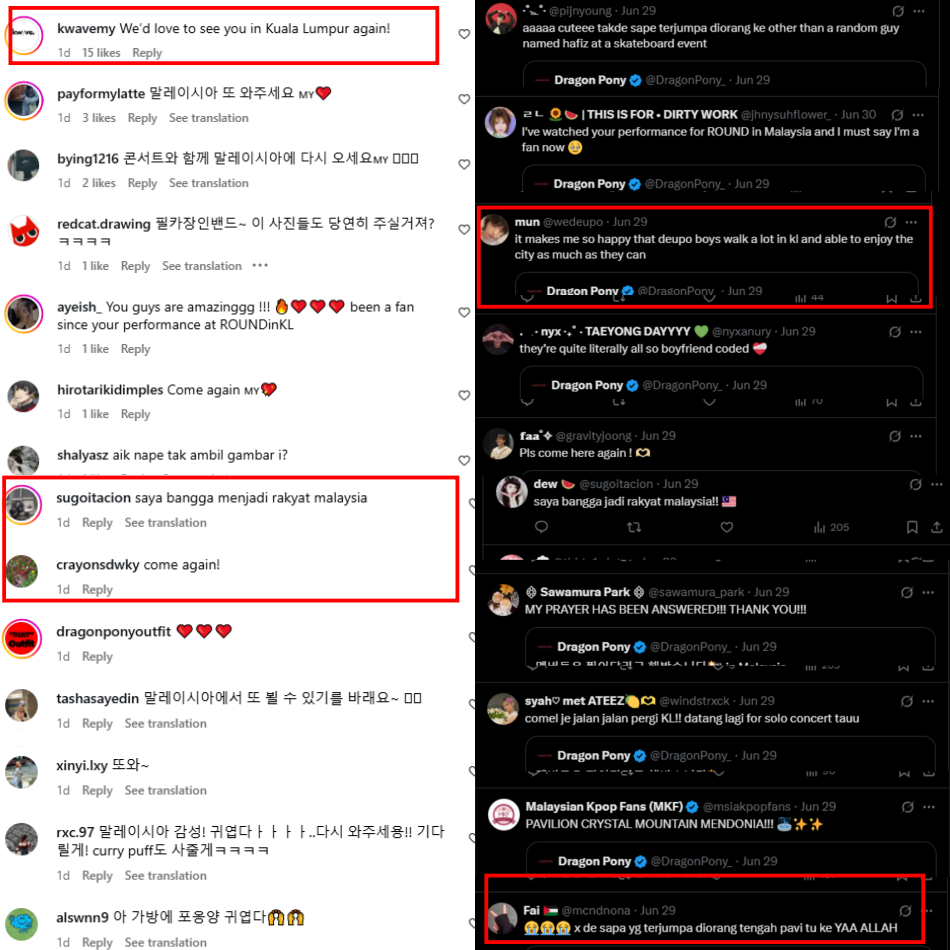
Task: Click Grok icon on mun's tweet
Action: point(890,222)
